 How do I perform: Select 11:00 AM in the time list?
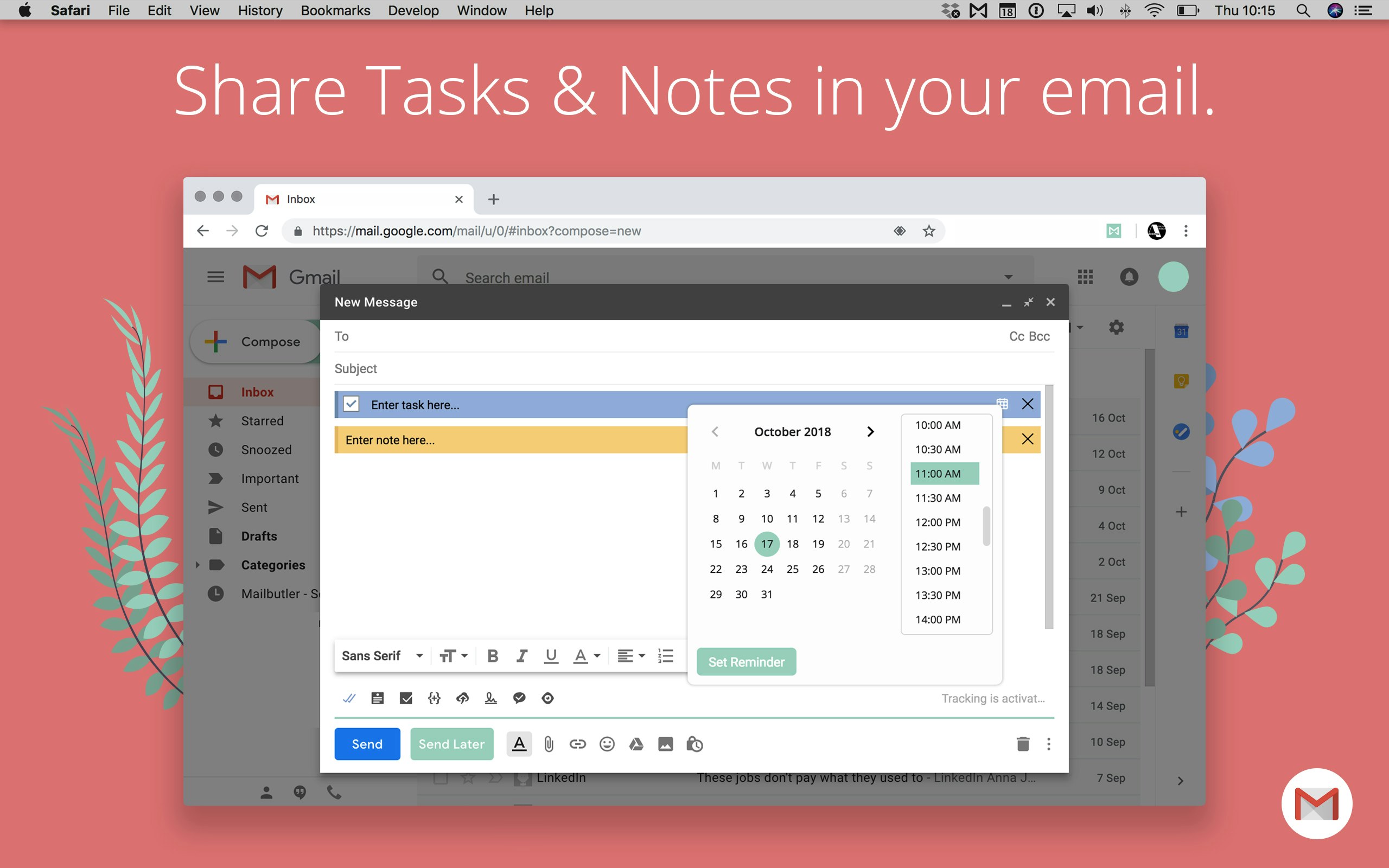coord(944,473)
